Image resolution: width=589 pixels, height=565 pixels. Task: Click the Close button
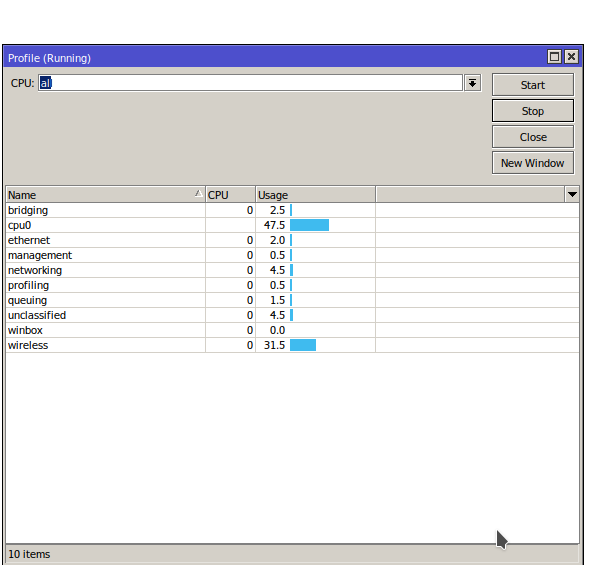pos(533,137)
